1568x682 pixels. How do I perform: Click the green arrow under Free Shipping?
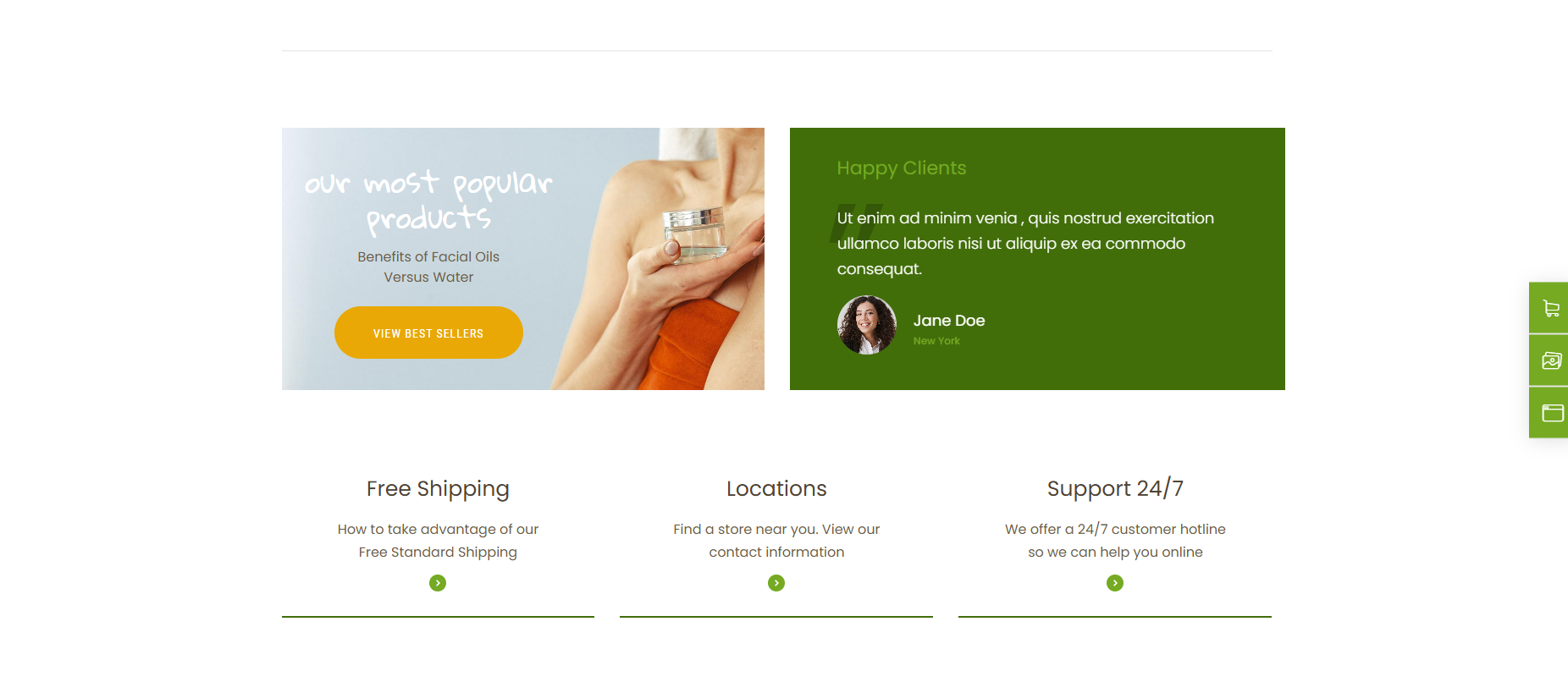pos(438,583)
